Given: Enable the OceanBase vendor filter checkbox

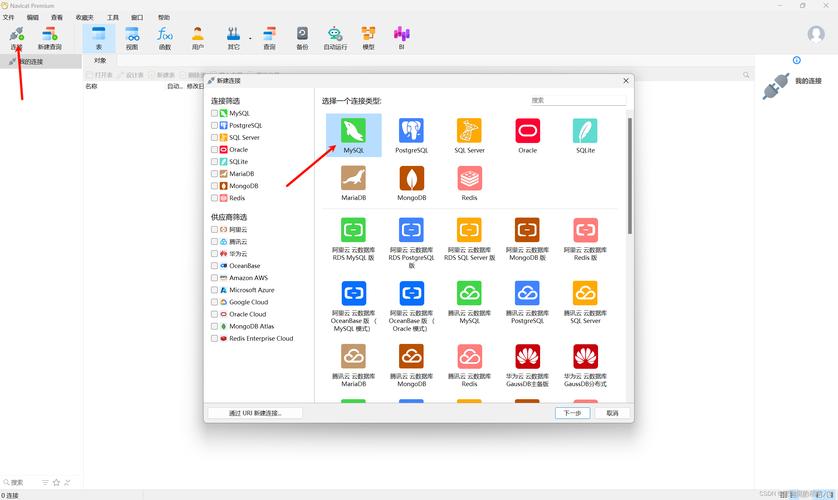Looking at the screenshot, I should (x=214, y=265).
